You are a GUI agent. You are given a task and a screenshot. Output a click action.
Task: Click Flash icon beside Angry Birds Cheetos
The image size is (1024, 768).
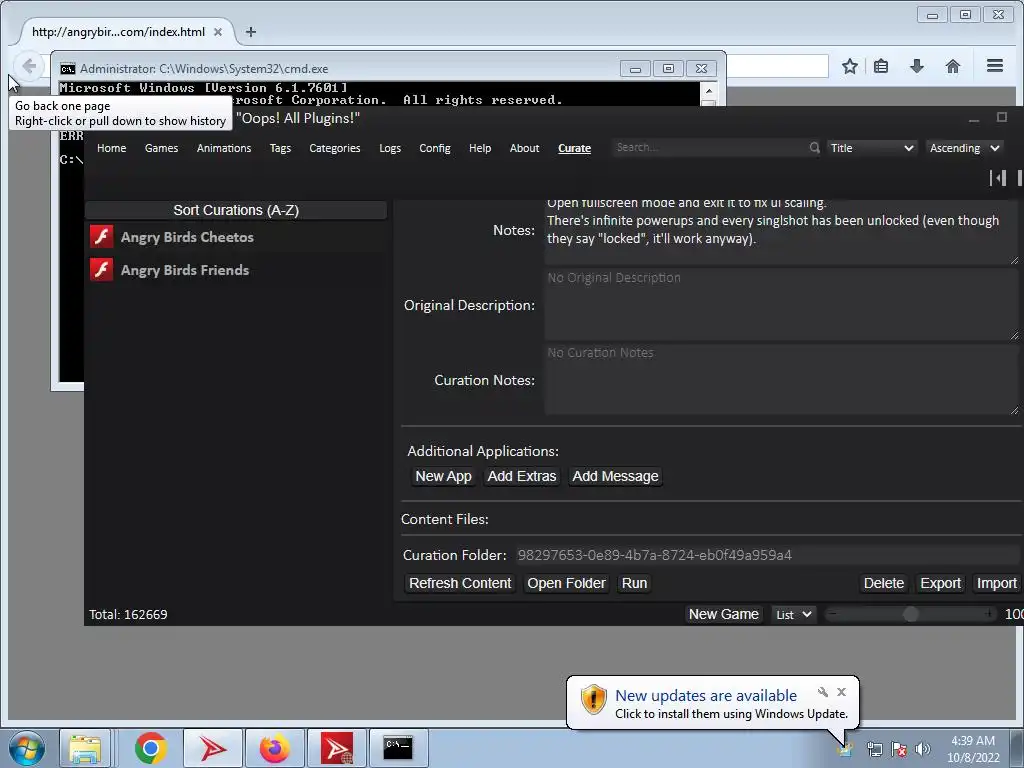[102, 236]
